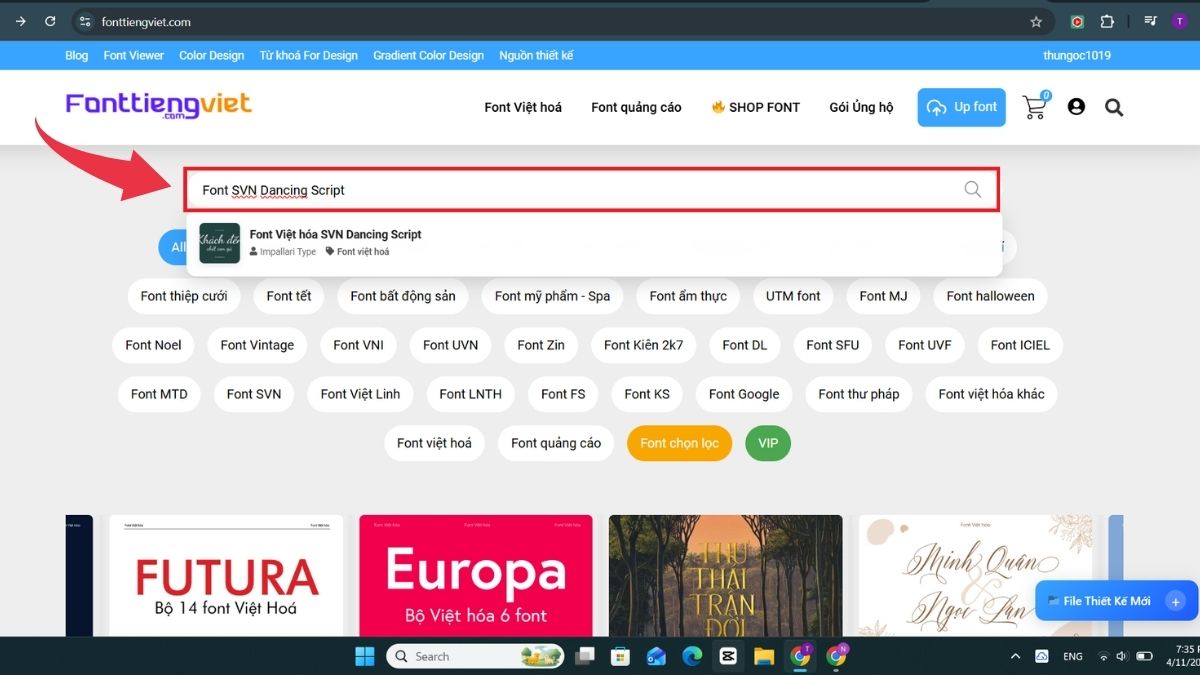Choose the Font ẩm thực tag

(688, 296)
